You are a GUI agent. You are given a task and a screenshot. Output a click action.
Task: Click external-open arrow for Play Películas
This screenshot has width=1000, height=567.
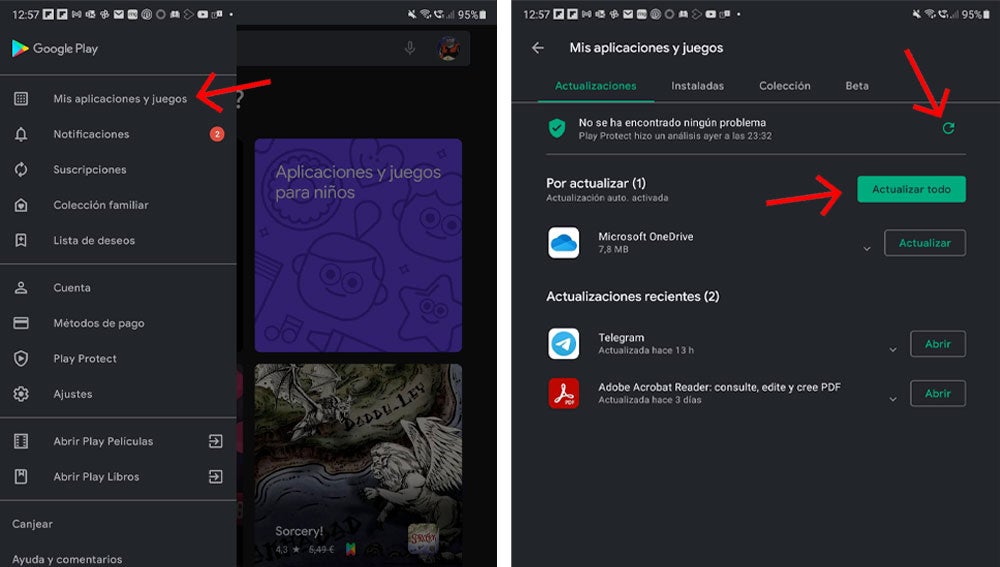(x=216, y=441)
